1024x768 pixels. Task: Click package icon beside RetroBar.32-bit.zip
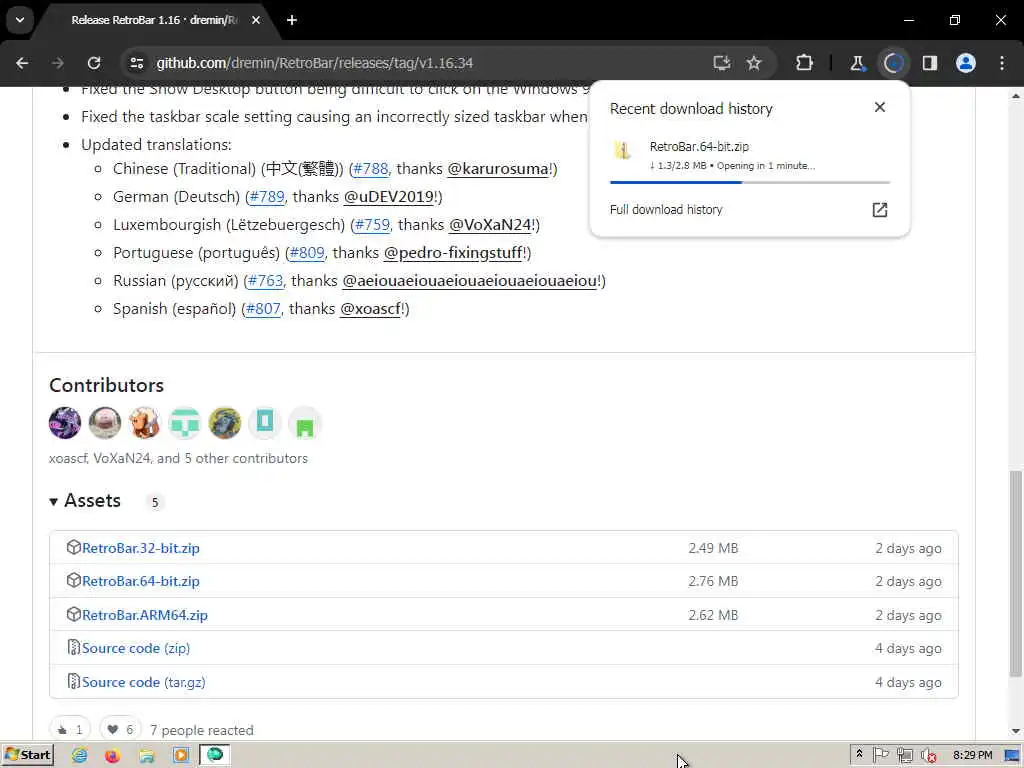click(73, 547)
